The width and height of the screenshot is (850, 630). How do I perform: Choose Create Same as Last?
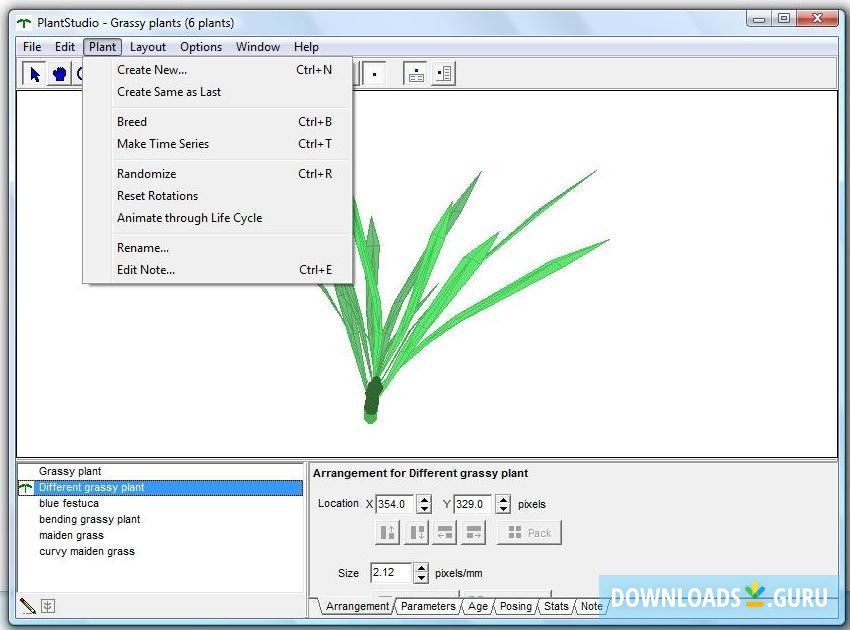point(218,92)
